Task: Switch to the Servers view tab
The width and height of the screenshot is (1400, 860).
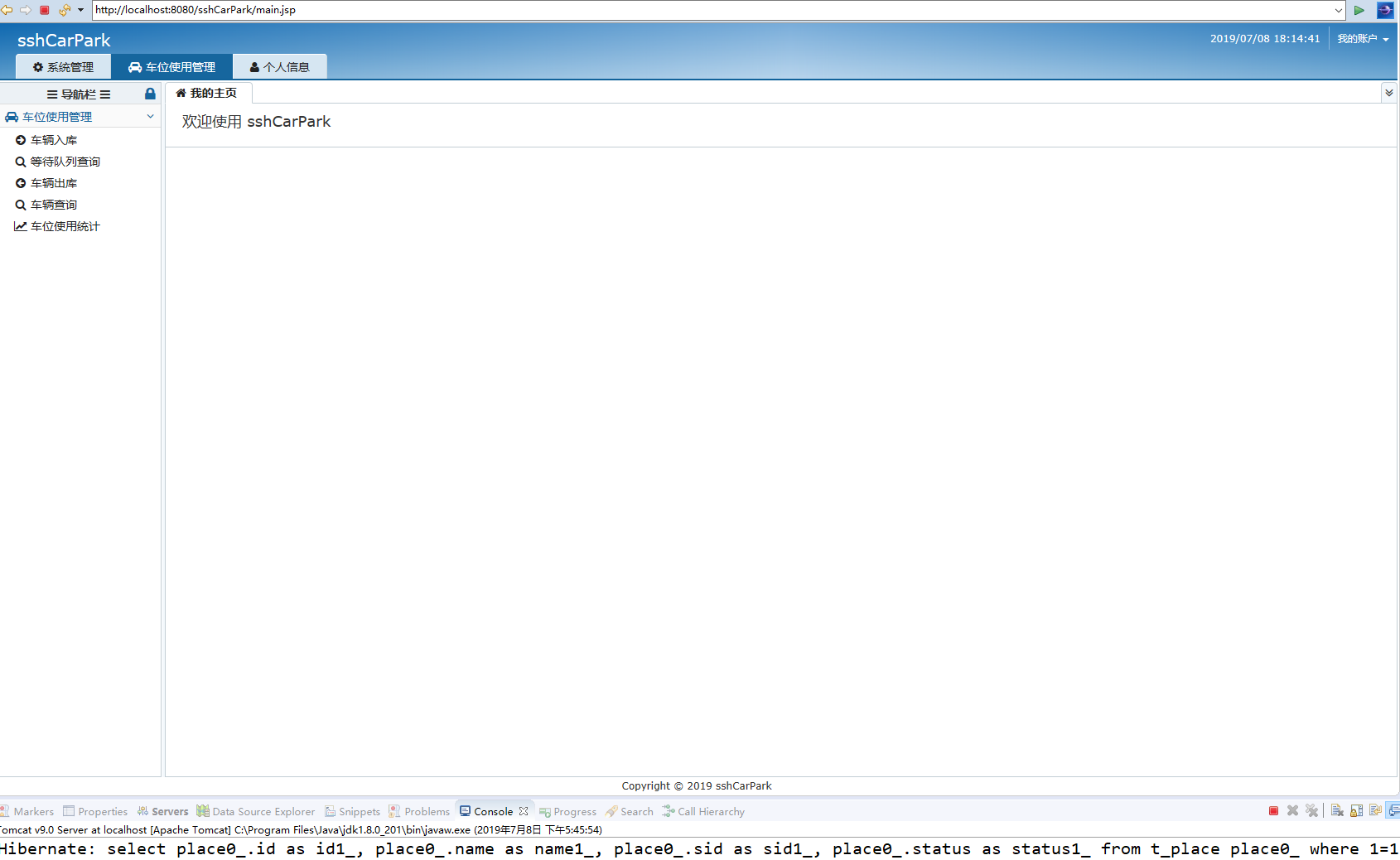Action: click(163, 812)
